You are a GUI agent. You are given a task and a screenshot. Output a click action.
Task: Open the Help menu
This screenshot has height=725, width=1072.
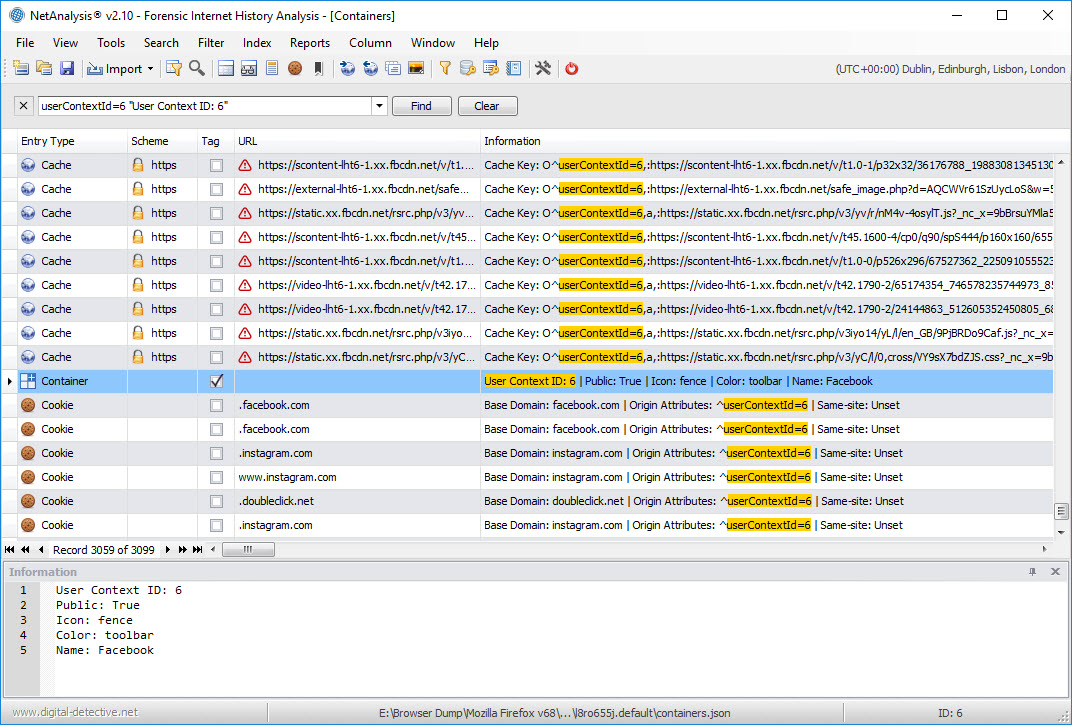[486, 42]
